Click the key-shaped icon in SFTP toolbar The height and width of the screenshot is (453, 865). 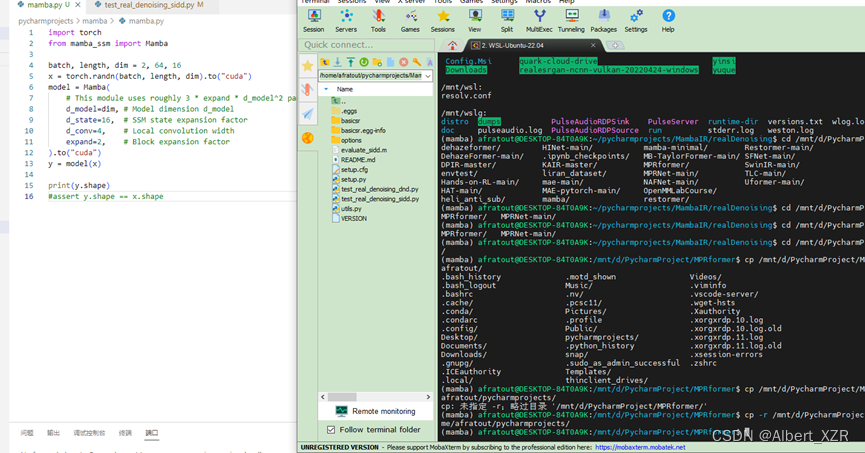point(417,62)
